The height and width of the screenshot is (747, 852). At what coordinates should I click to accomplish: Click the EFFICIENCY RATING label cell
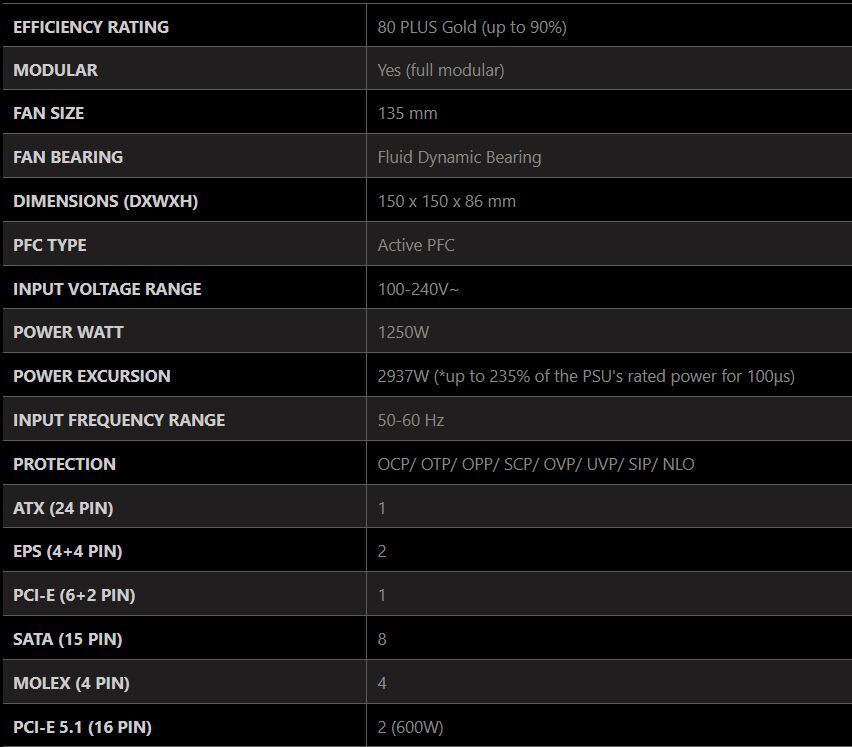(91, 27)
